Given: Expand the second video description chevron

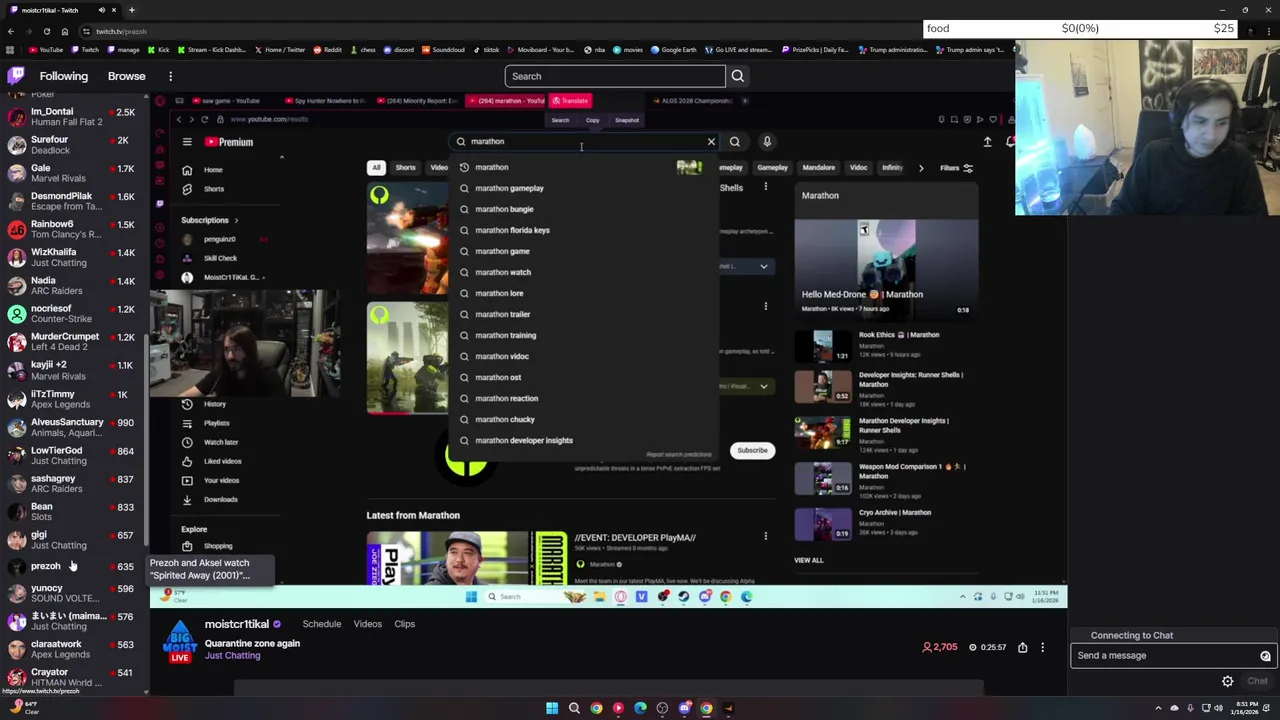Looking at the screenshot, I should [x=763, y=386].
